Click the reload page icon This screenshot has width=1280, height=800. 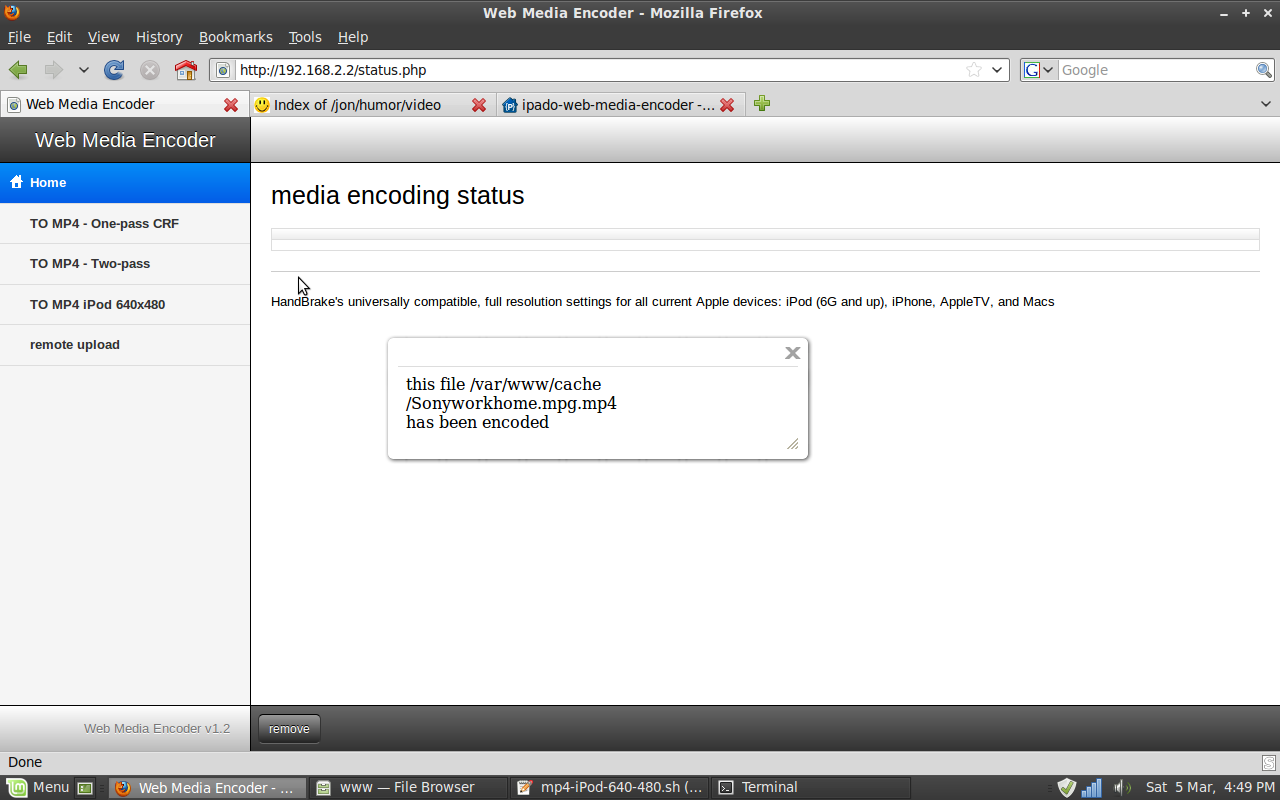coord(114,70)
